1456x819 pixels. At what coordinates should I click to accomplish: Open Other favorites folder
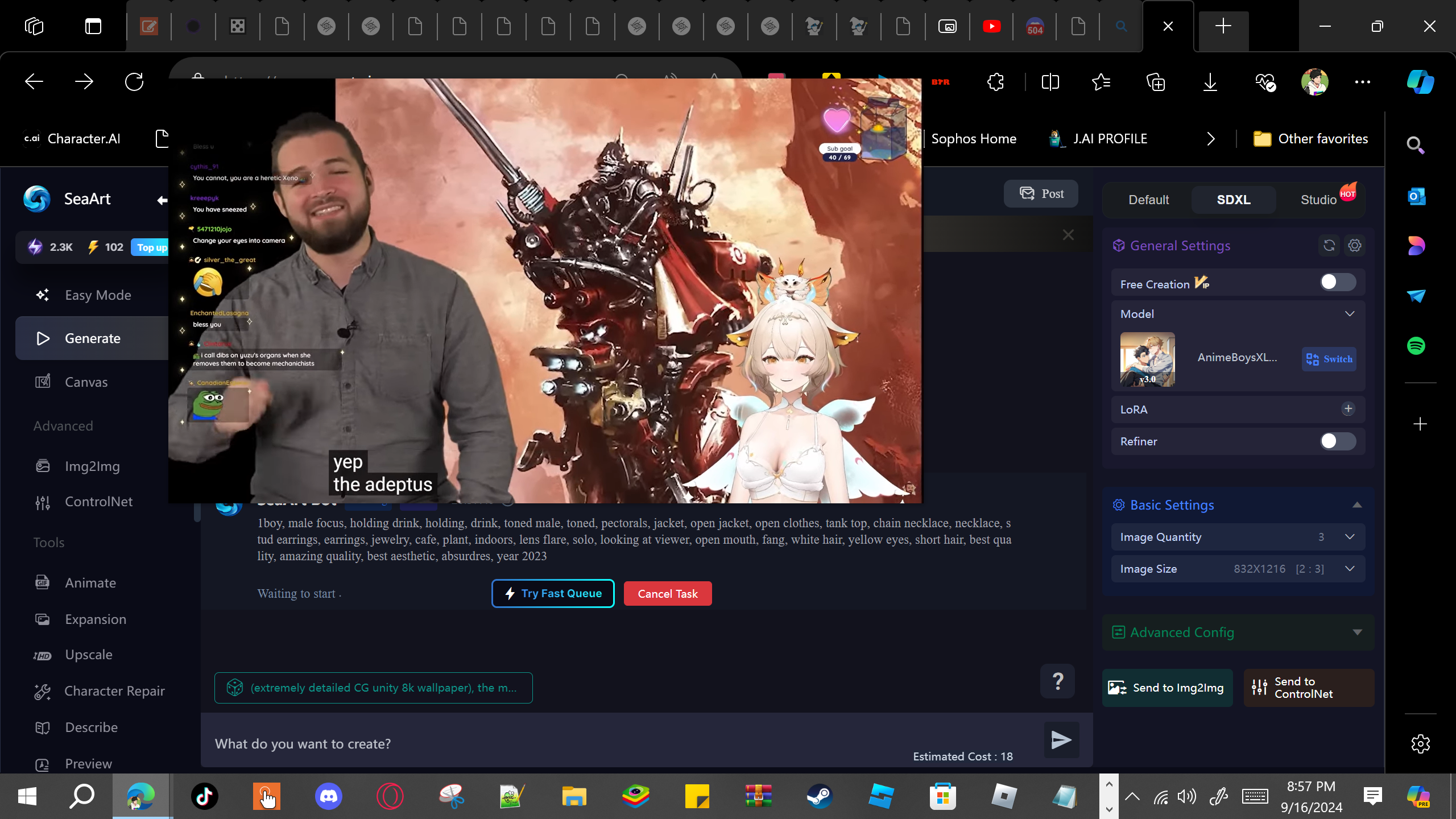1311,139
